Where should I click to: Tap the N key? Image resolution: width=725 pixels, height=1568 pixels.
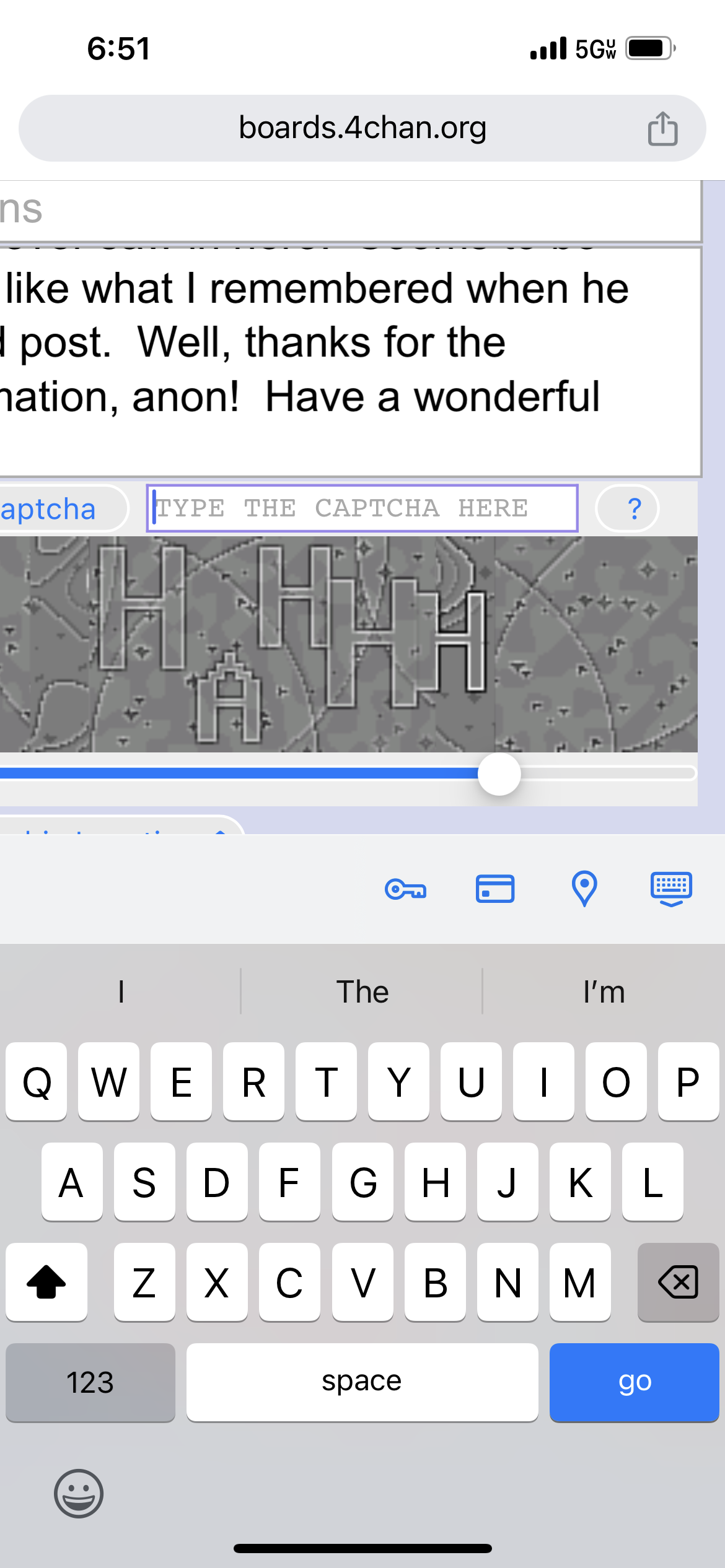point(507,1282)
